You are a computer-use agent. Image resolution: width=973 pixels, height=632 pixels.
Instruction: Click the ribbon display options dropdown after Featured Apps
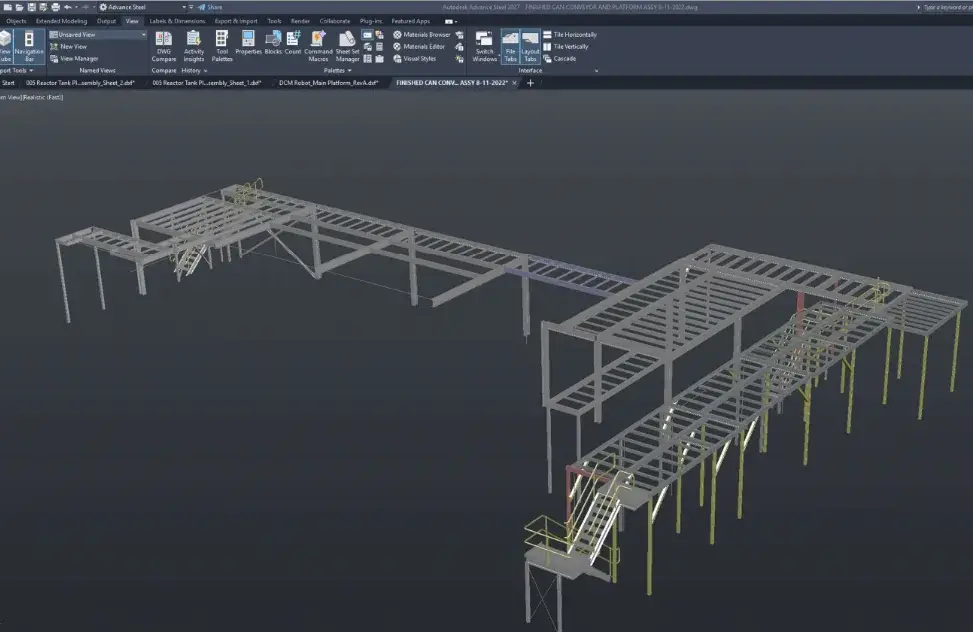(x=451, y=21)
